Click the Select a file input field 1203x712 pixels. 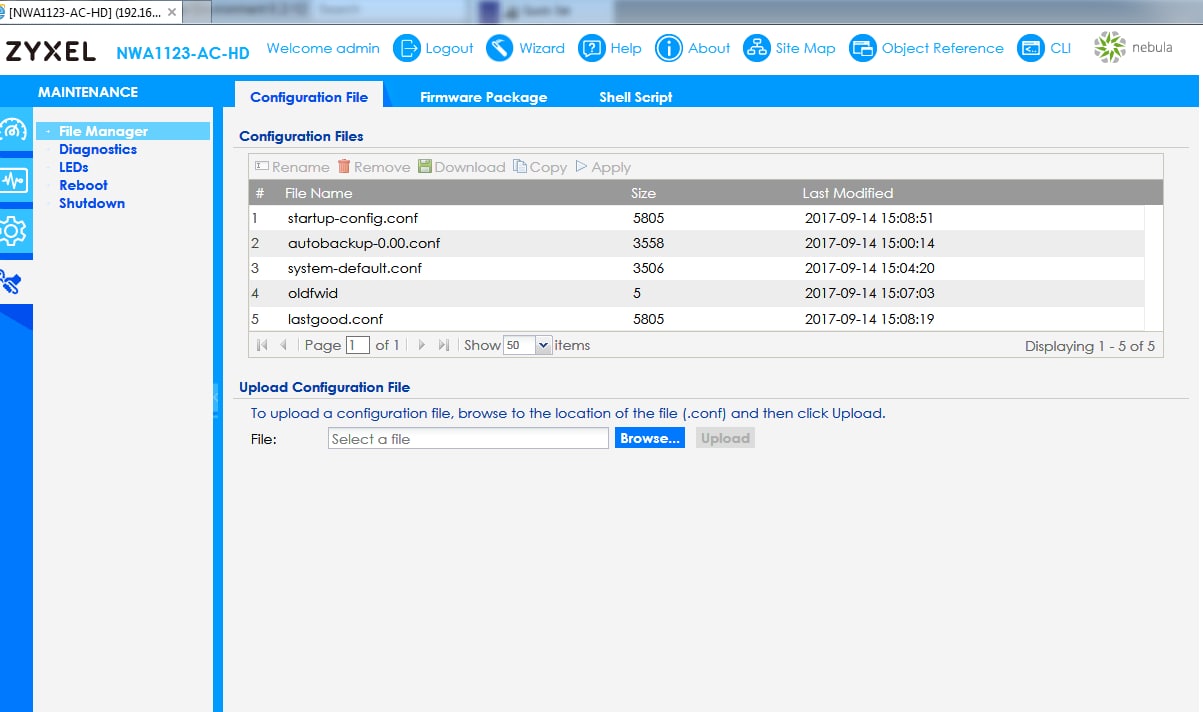pos(468,438)
